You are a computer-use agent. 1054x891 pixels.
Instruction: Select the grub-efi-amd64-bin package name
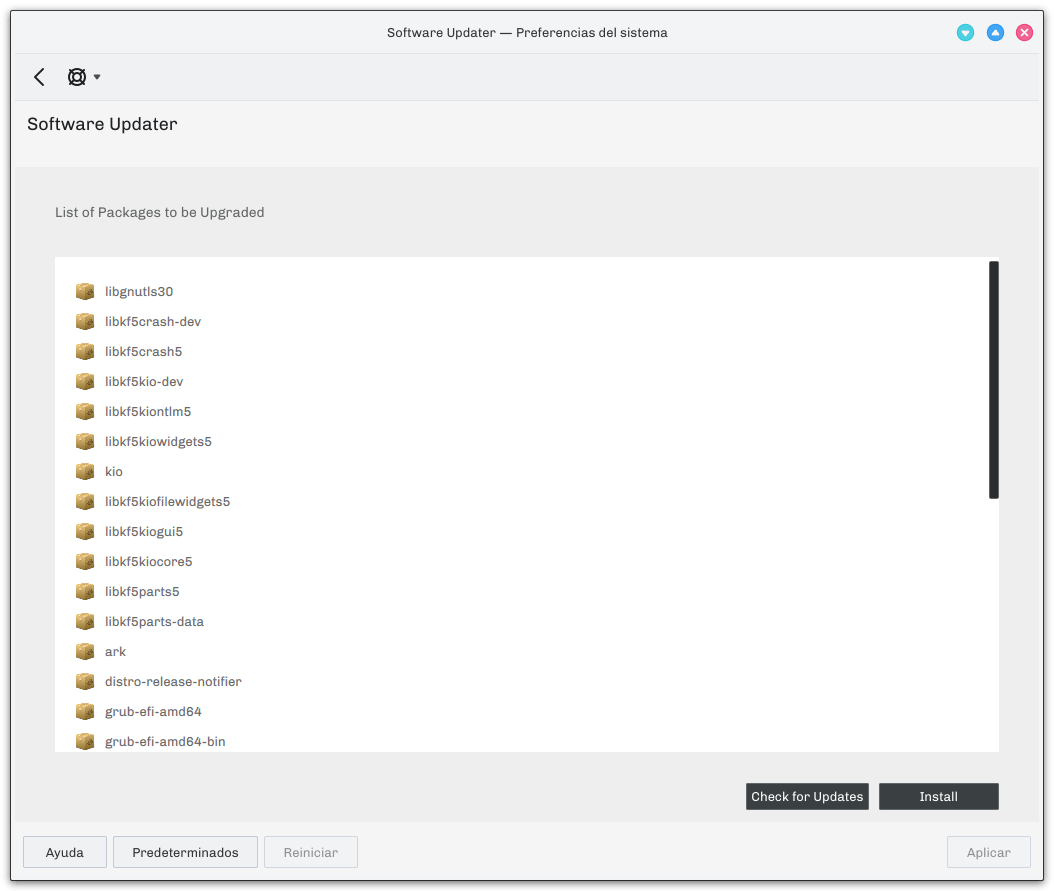165,742
